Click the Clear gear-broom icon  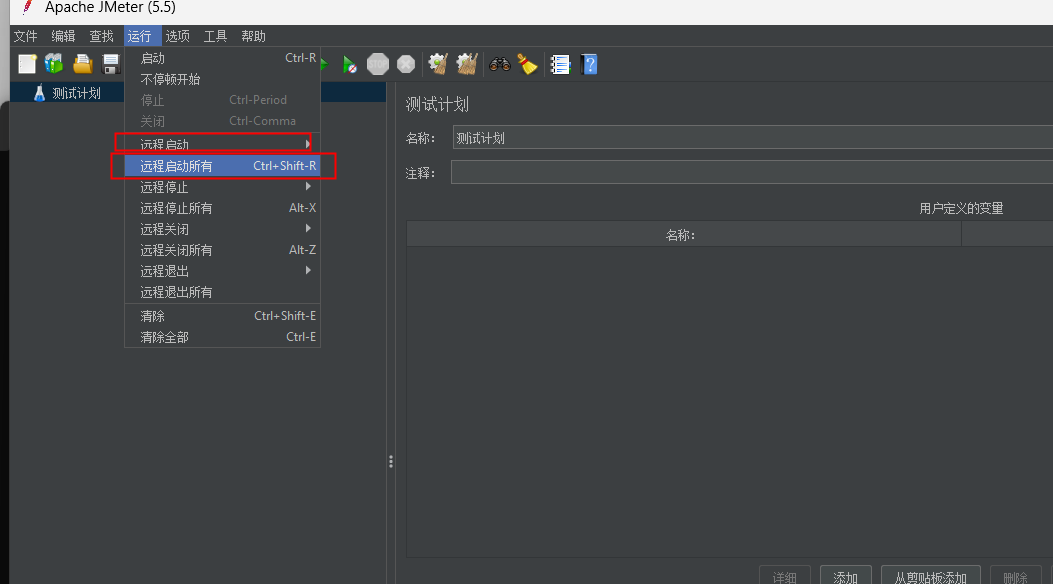tap(439, 64)
